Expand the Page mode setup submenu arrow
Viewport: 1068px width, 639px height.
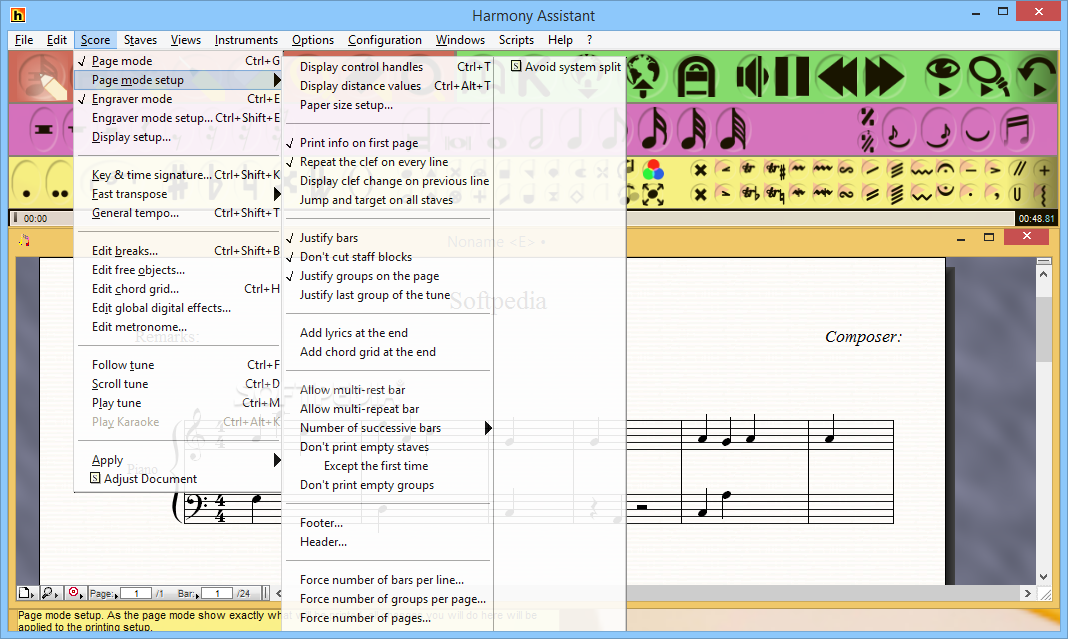pos(277,80)
